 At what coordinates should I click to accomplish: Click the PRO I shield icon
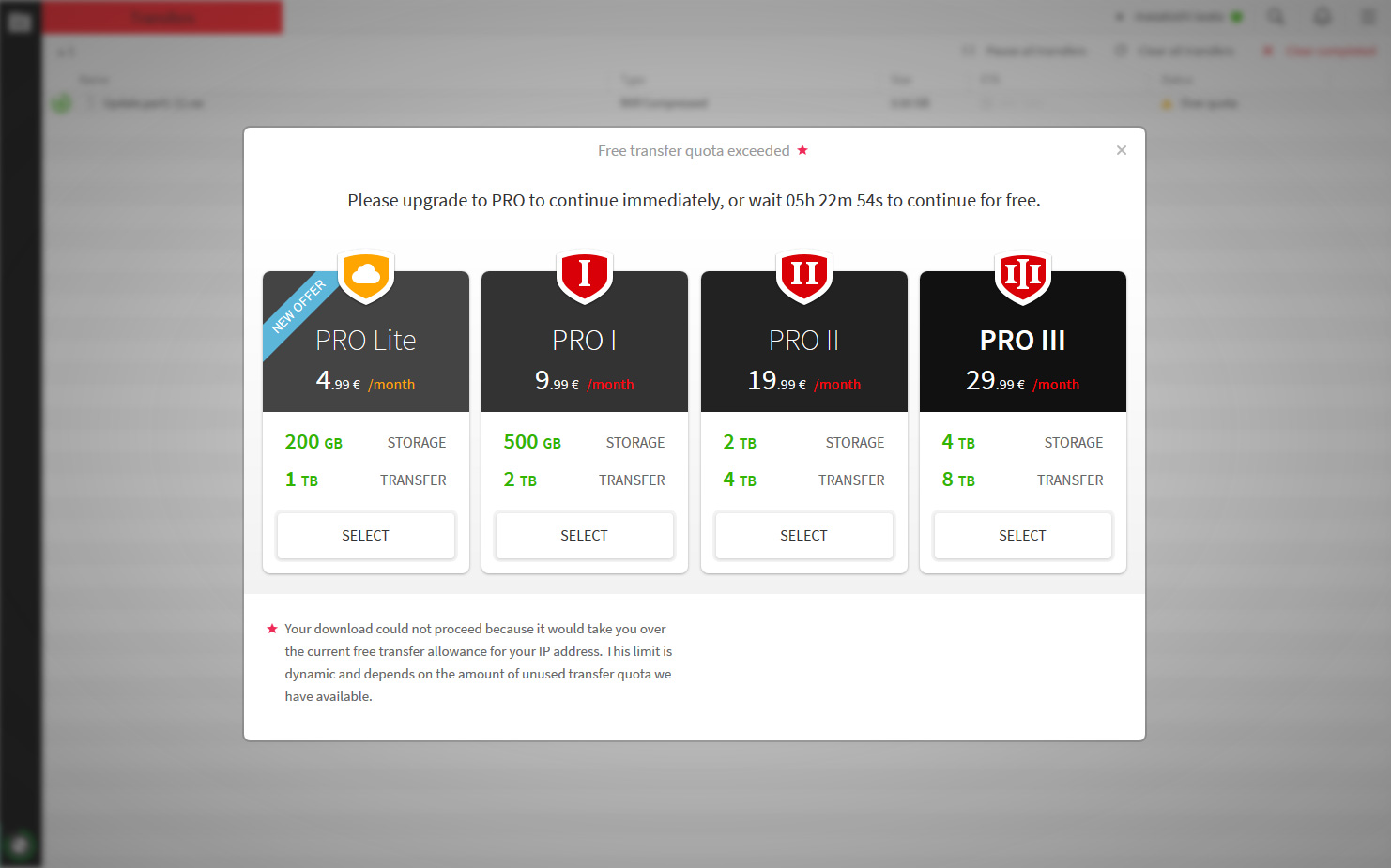click(x=585, y=277)
